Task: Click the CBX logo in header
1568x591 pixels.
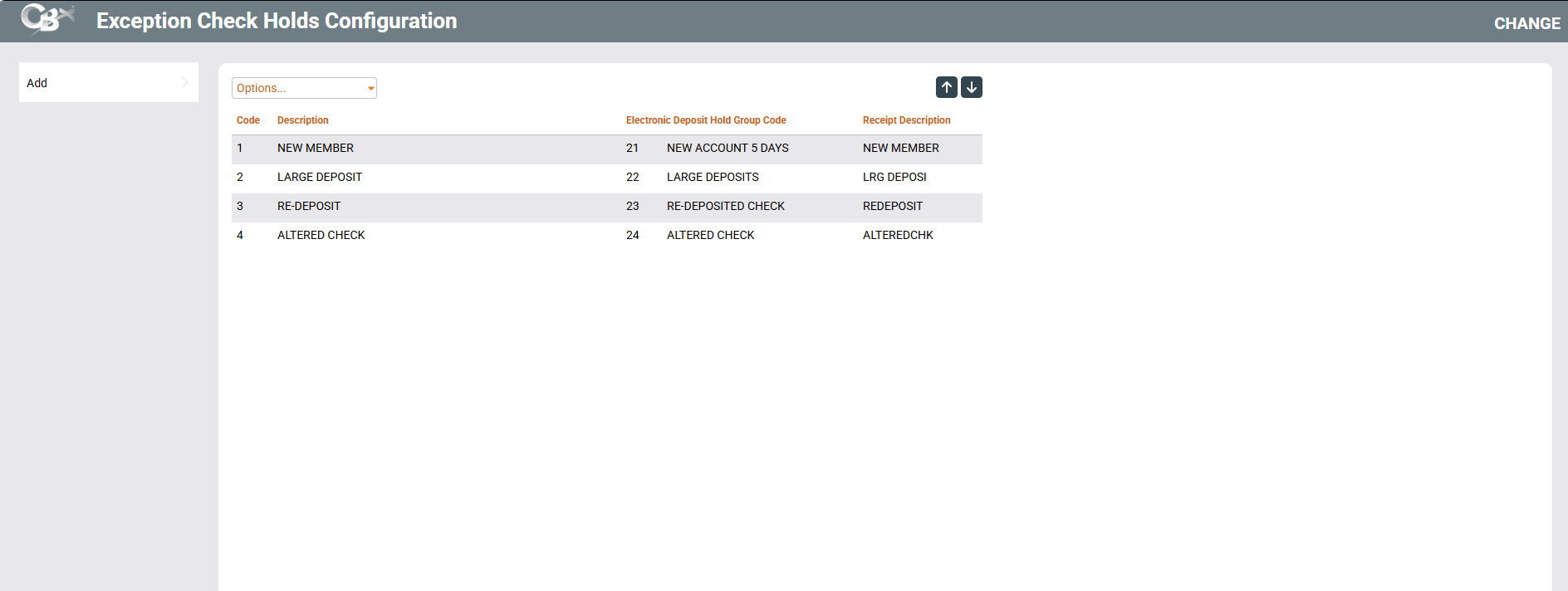Action: (x=47, y=19)
